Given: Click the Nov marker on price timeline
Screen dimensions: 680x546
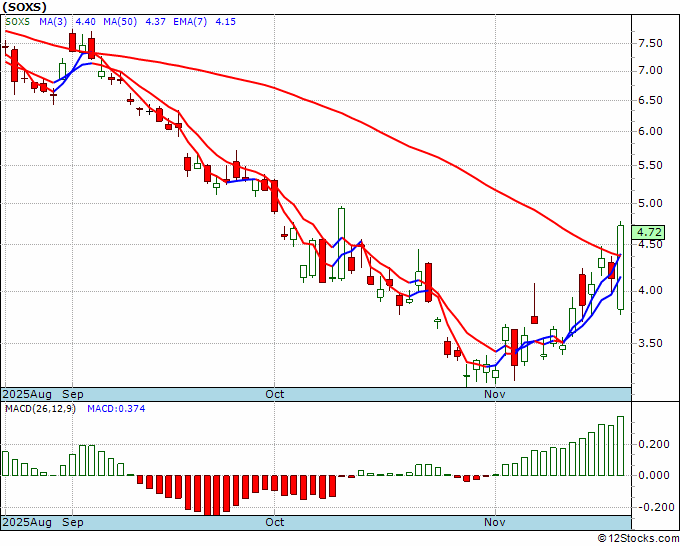Looking at the screenshot, I should 495,394.
